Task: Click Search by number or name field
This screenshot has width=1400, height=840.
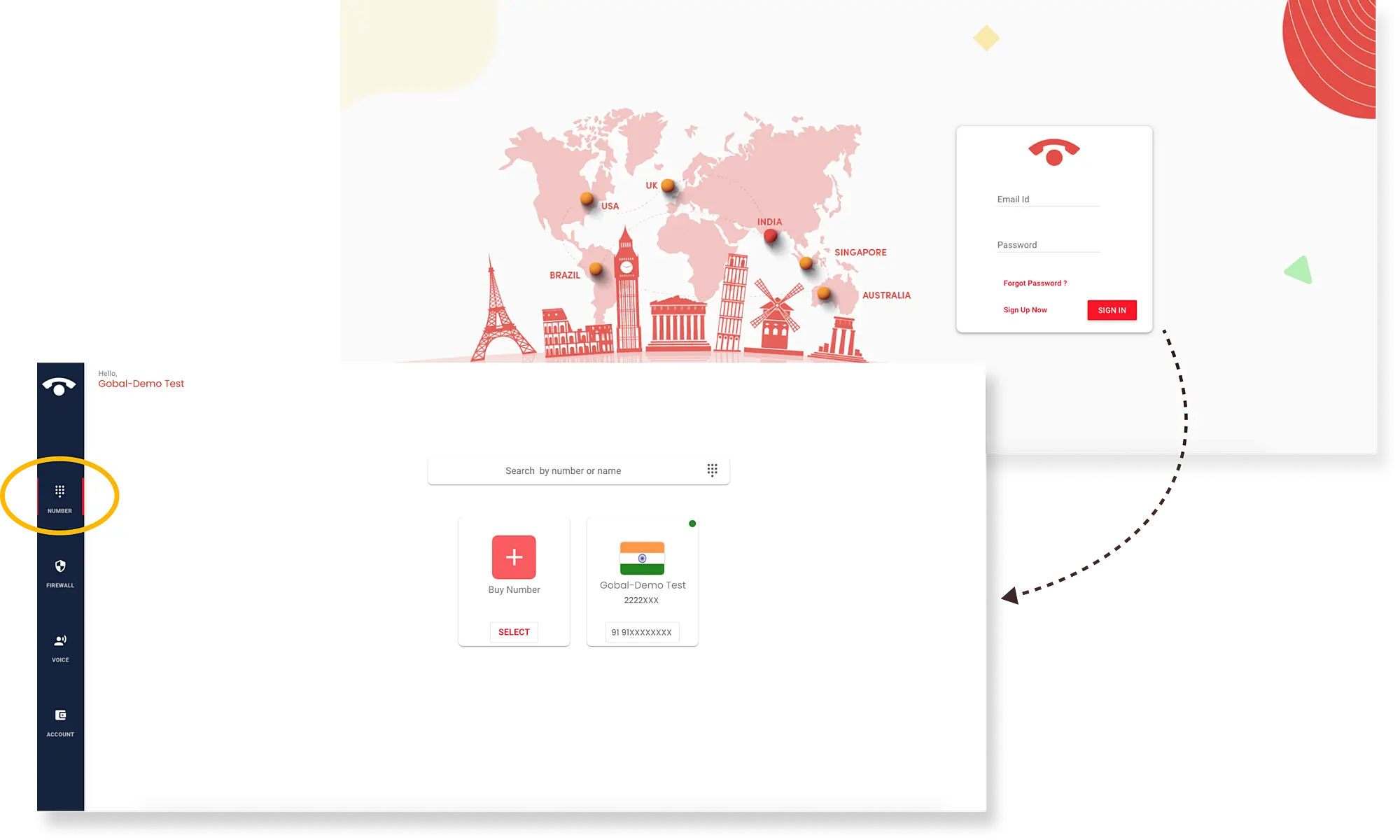Action: [x=563, y=470]
